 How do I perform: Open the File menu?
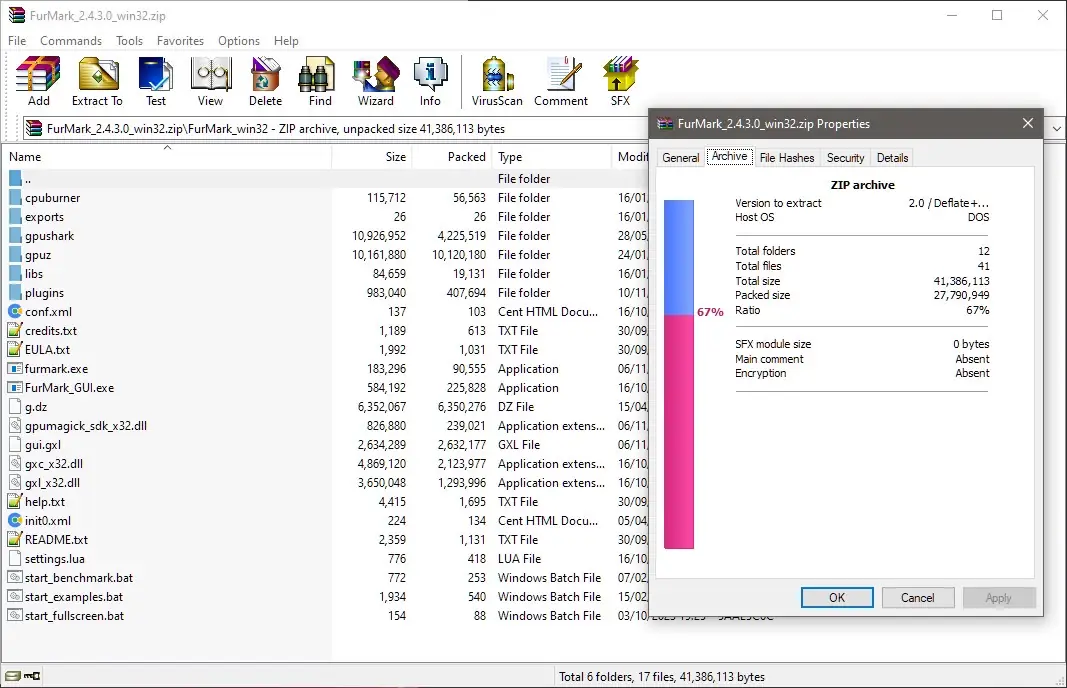pos(17,41)
